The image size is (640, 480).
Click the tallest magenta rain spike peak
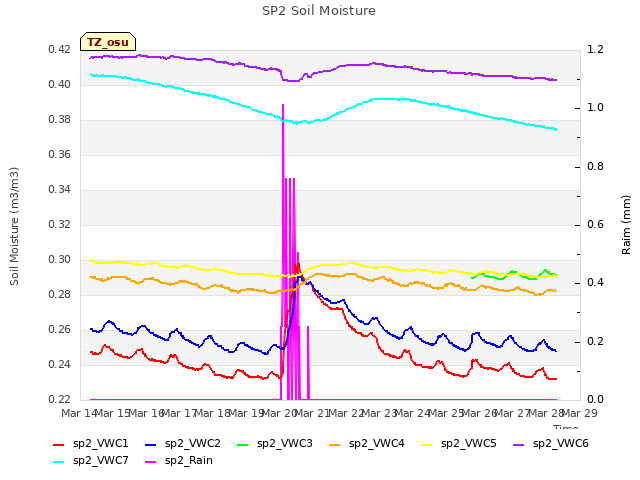(283, 106)
